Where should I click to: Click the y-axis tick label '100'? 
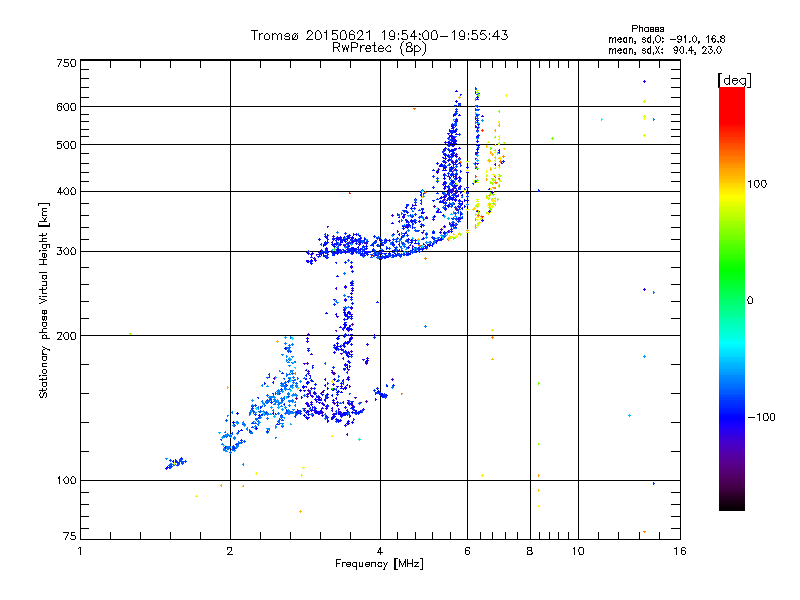[66, 481]
